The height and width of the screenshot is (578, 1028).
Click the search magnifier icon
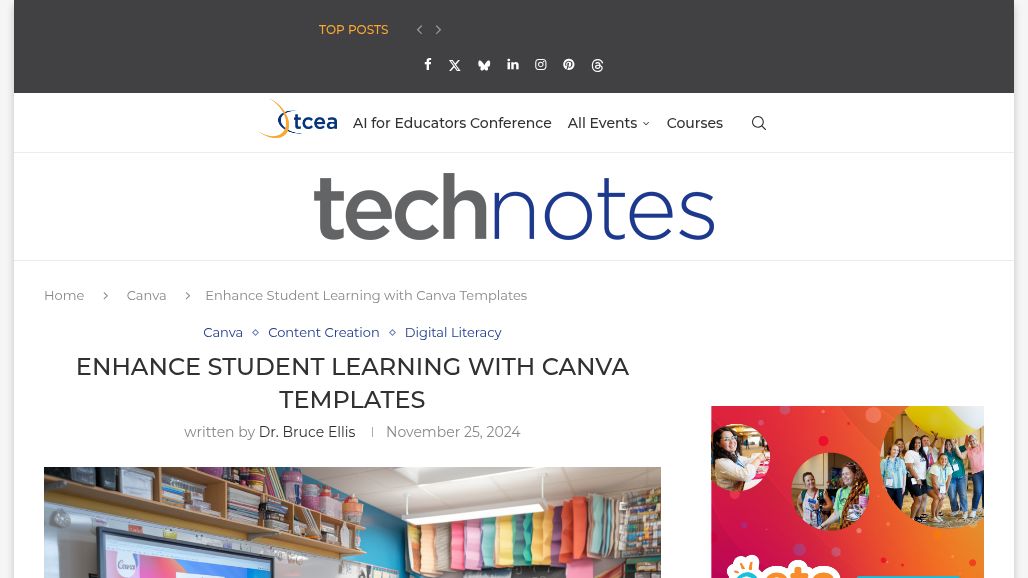click(x=759, y=123)
